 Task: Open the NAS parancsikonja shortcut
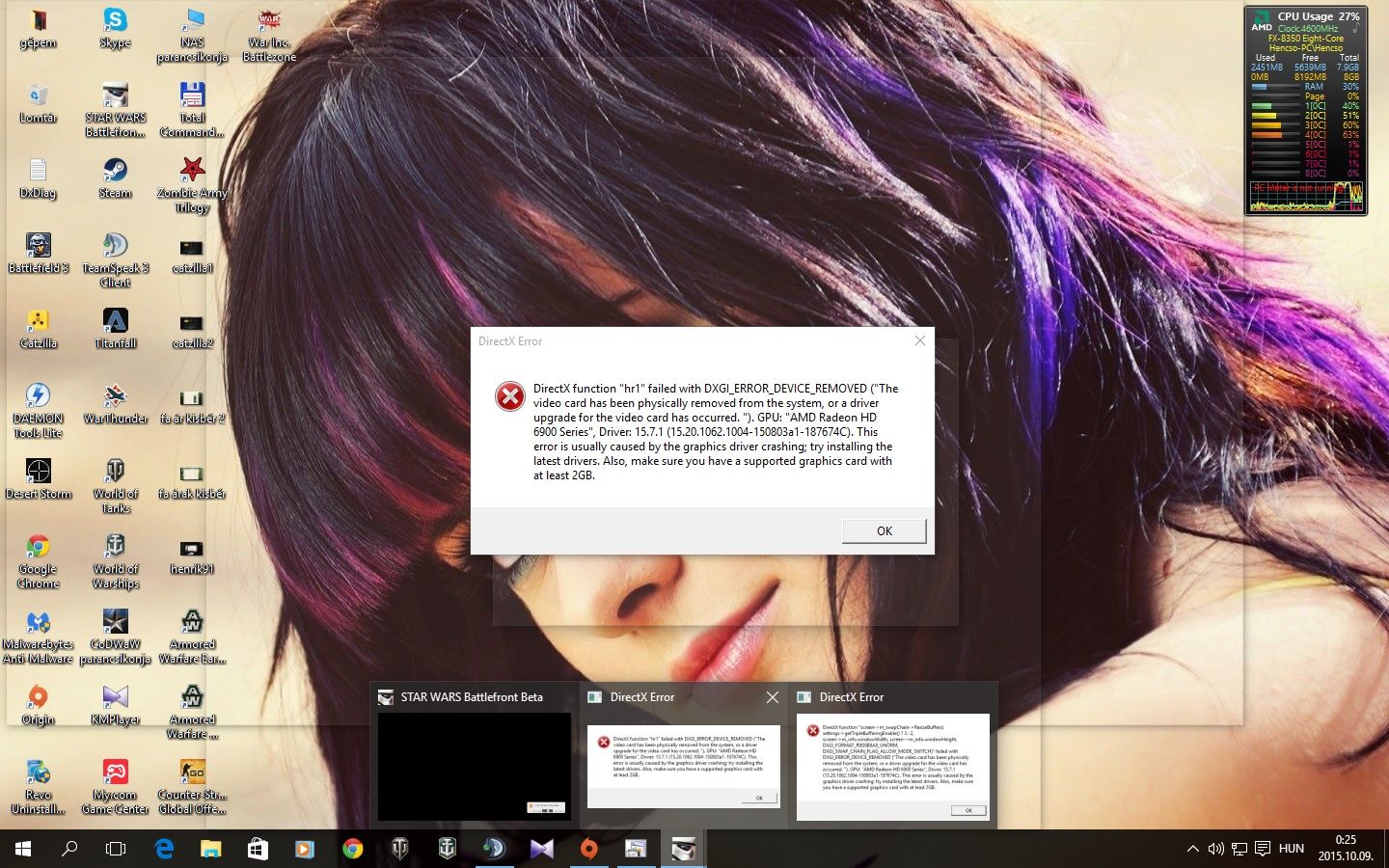[192, 35]
